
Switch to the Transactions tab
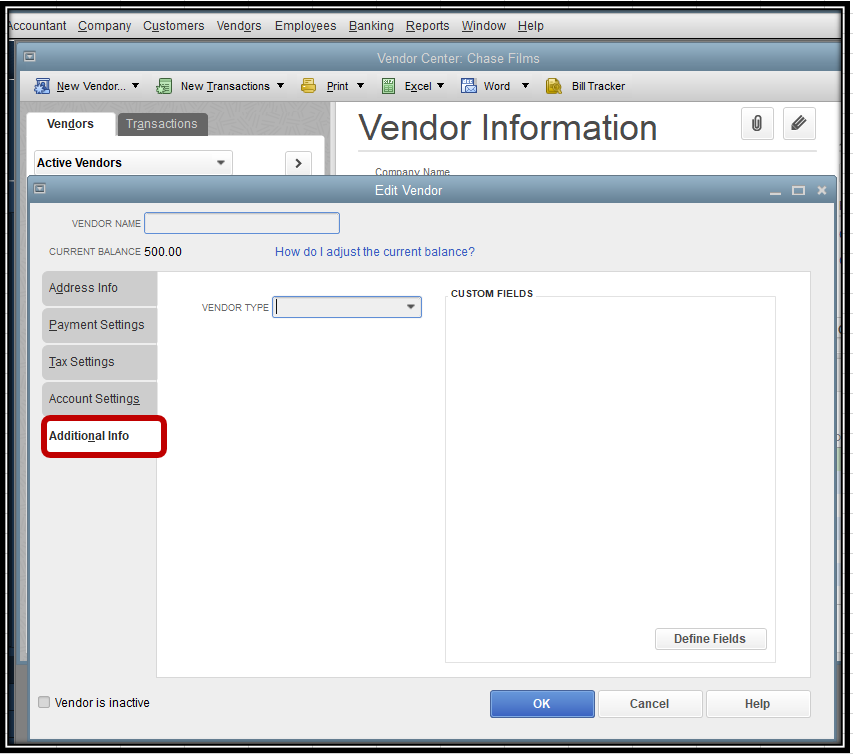[162, 124]
